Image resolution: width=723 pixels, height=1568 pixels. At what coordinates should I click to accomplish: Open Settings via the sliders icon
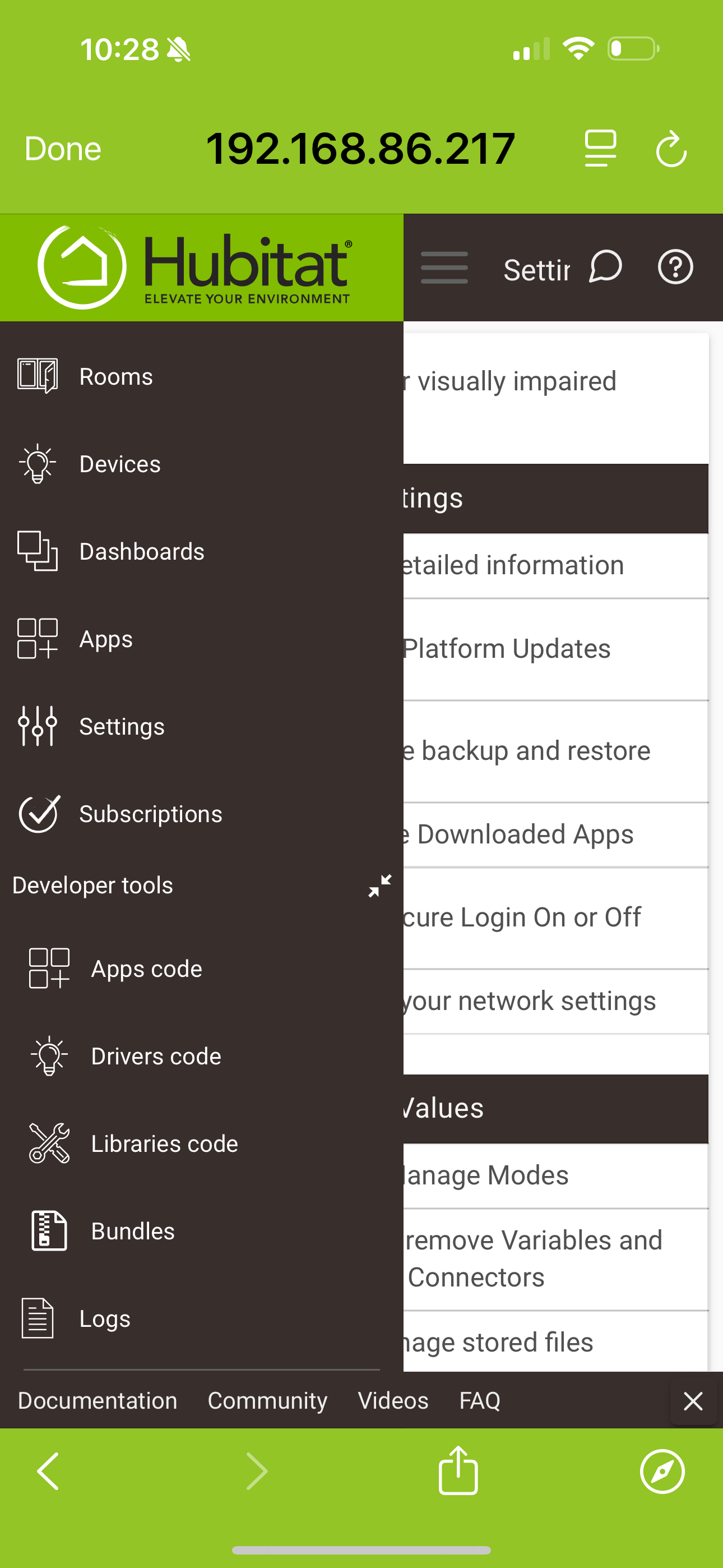tap(37, 726)
